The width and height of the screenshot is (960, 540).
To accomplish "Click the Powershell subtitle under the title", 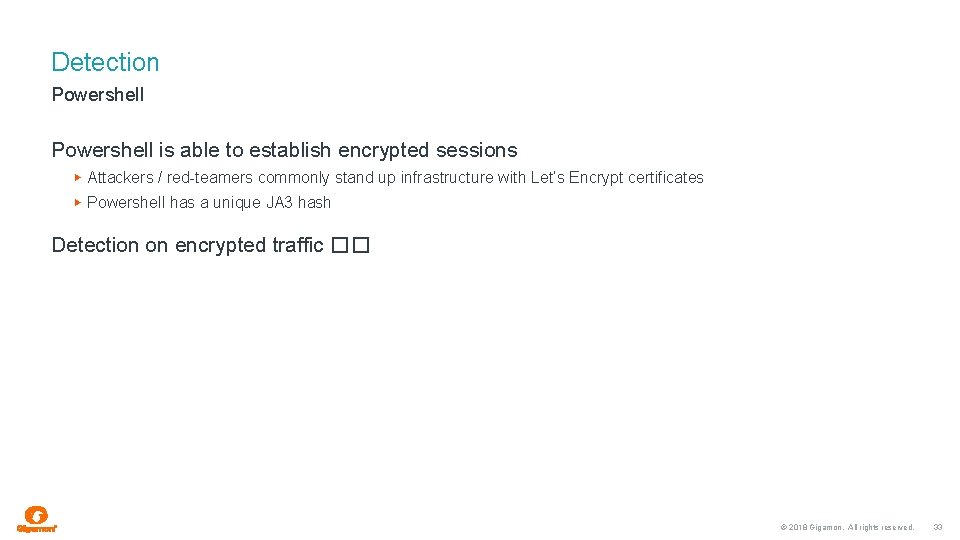I will 98,95.
